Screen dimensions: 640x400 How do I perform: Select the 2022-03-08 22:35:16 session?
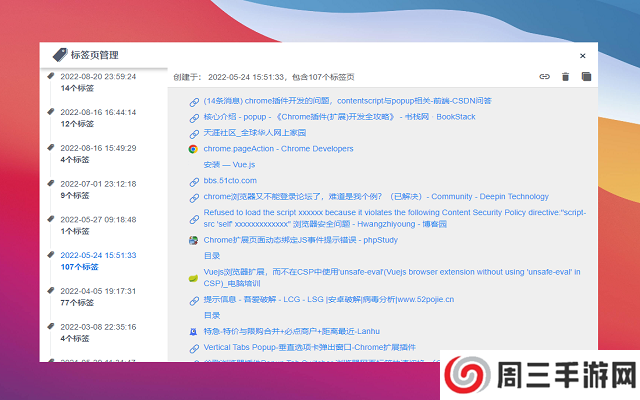pyautogui.click(x=98, y=327)
